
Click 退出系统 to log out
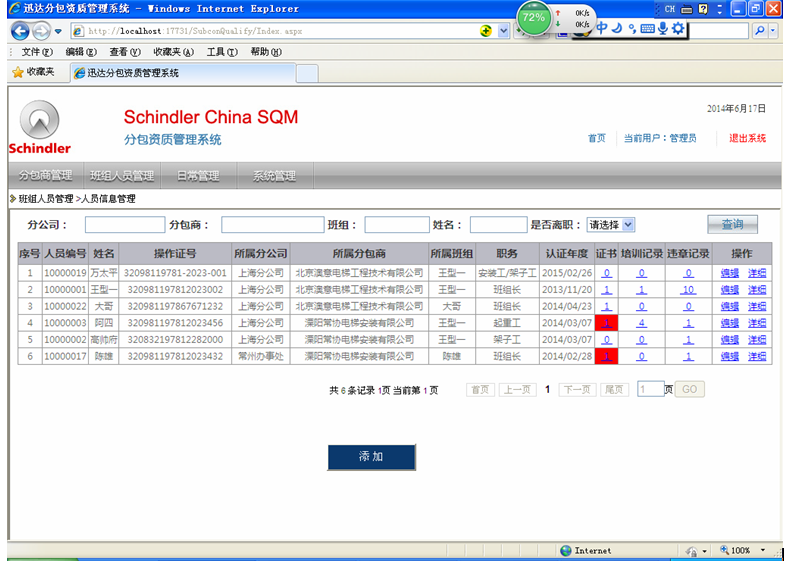pos(747,138)
